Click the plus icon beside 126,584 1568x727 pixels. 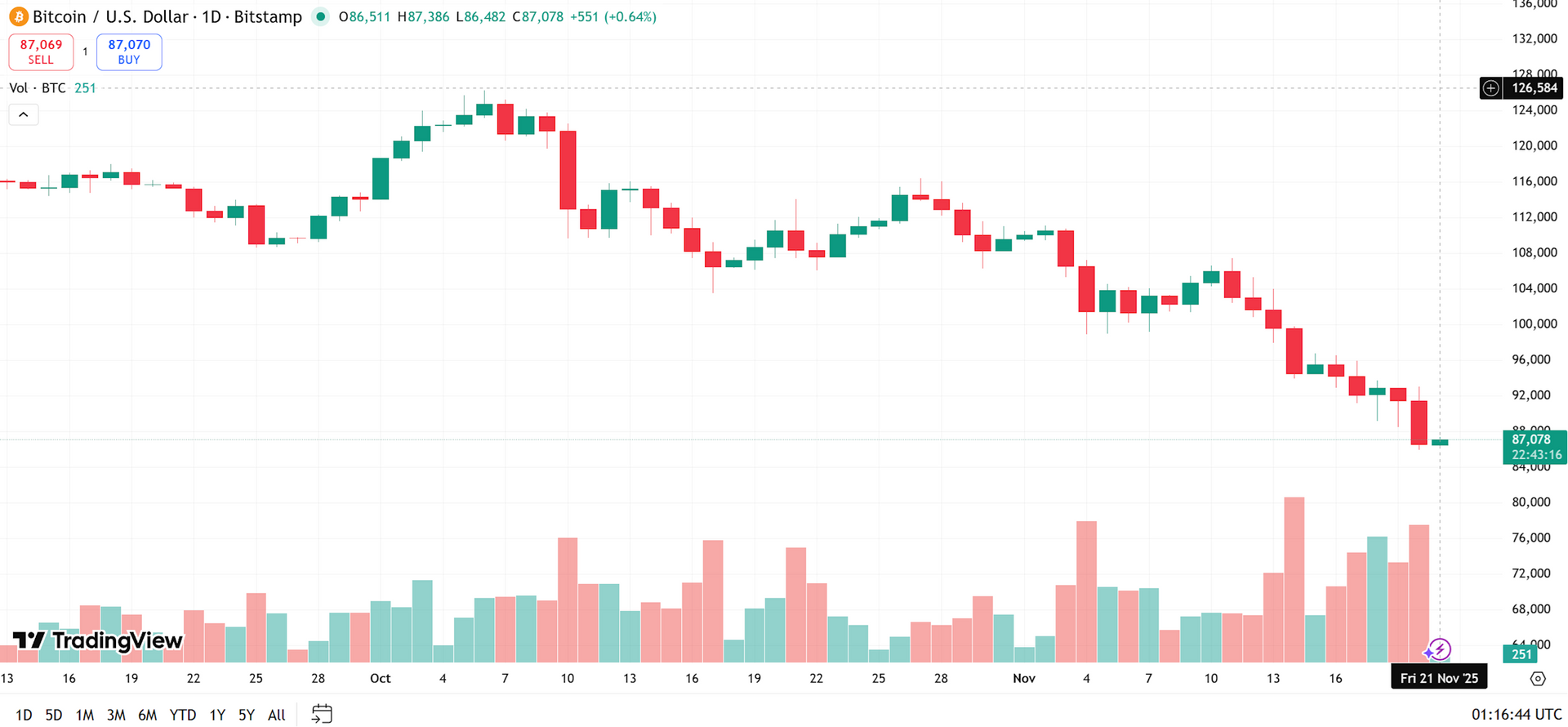click(1491, 88)
